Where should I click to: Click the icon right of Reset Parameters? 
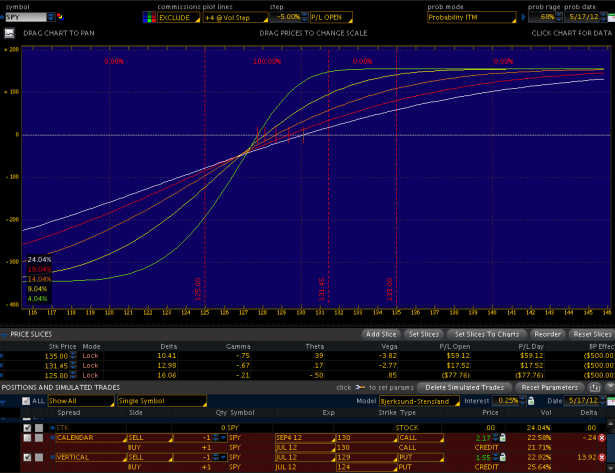595,386
